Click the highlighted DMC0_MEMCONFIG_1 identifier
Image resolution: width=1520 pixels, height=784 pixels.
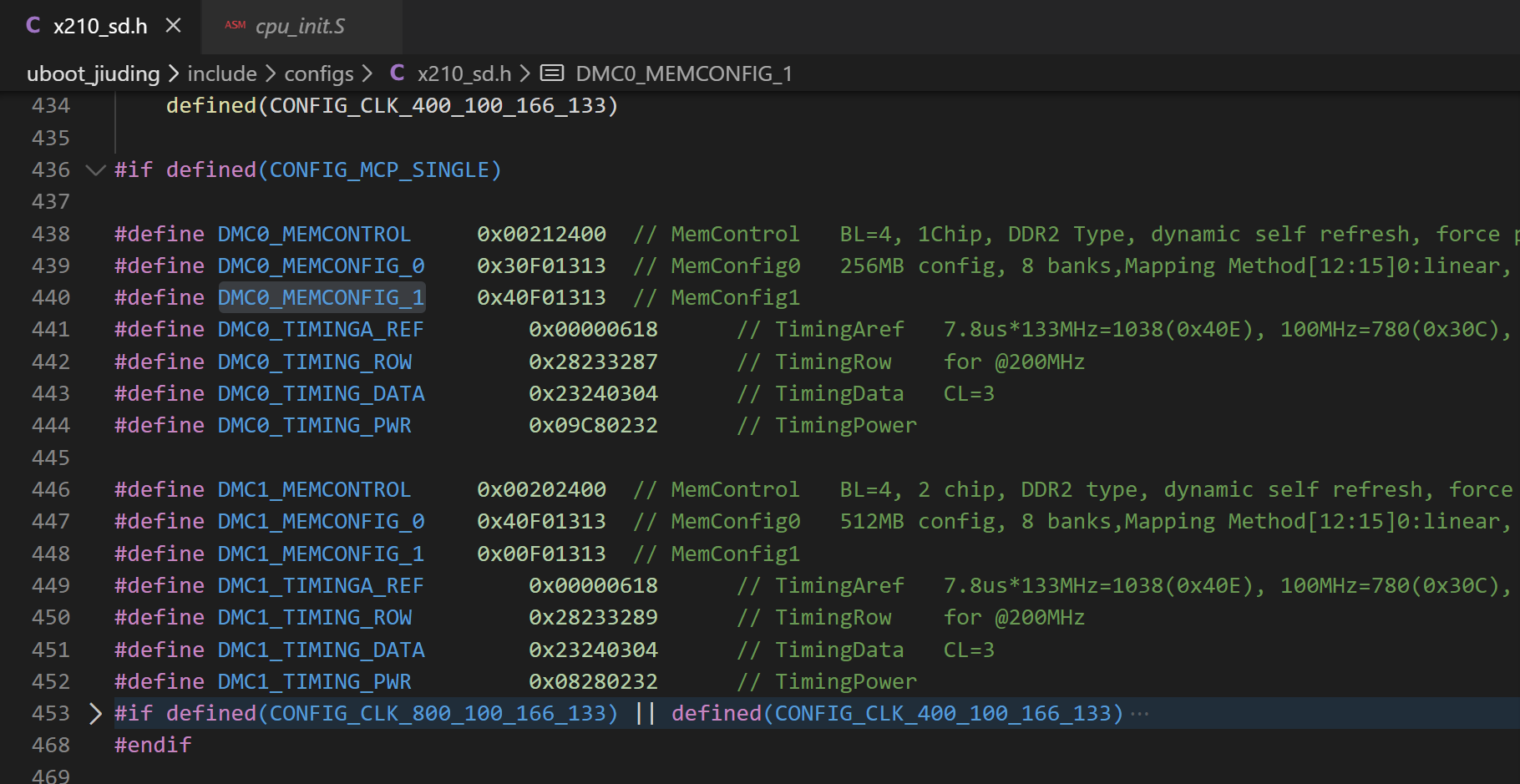pos(322,298)
